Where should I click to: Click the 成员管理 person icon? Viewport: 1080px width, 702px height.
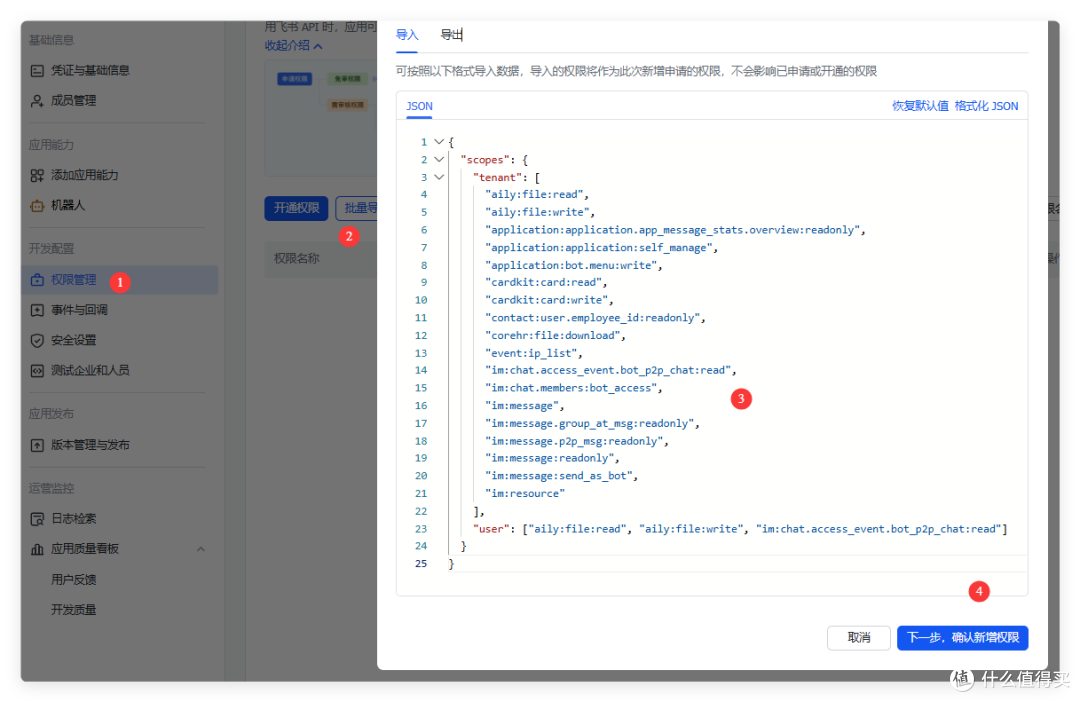(37, 101)
